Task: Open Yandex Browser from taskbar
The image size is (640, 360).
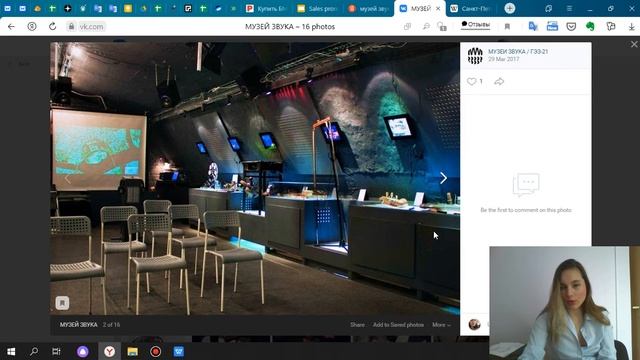Action: 109,351
